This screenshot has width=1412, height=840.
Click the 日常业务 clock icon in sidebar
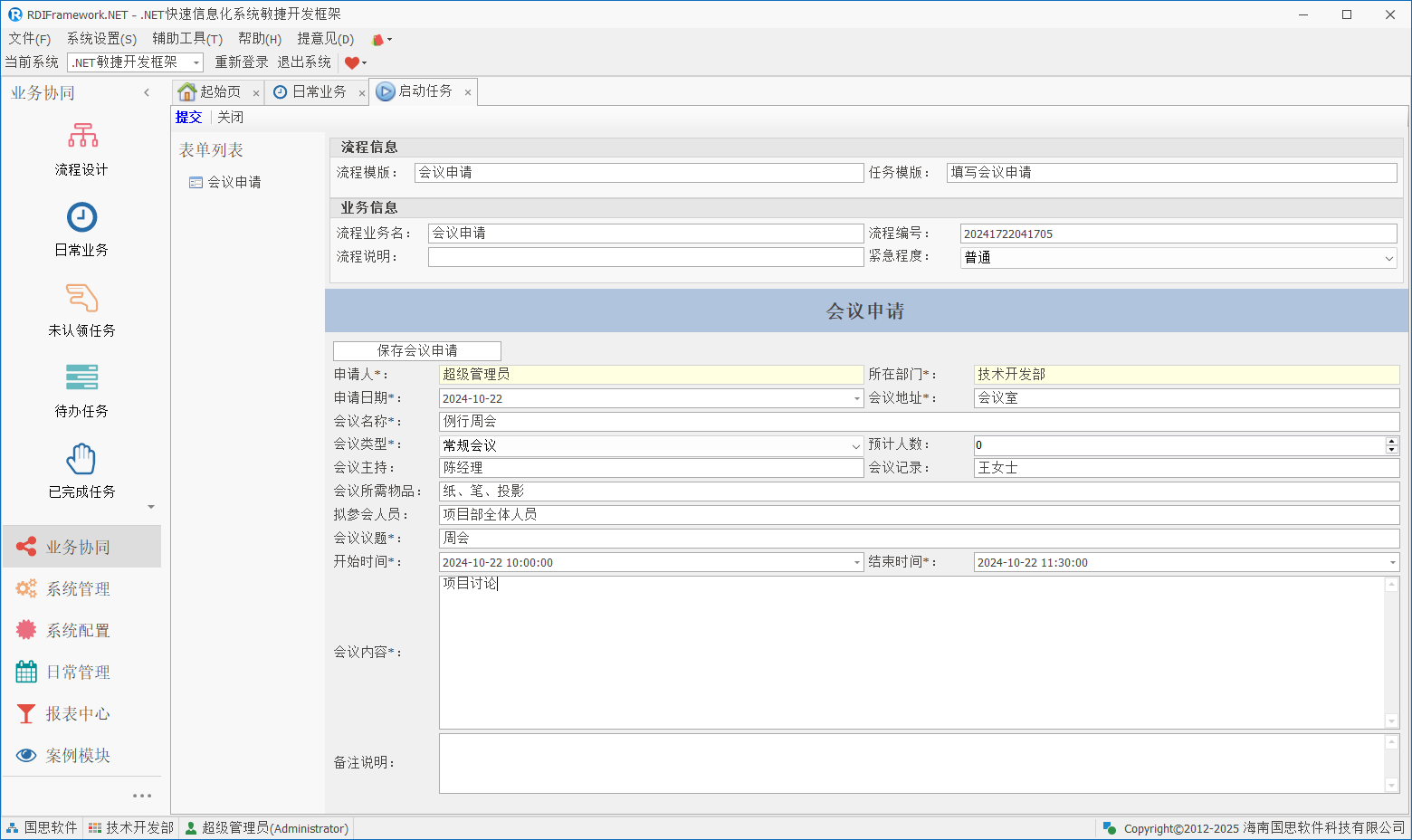tap(82, 217)
